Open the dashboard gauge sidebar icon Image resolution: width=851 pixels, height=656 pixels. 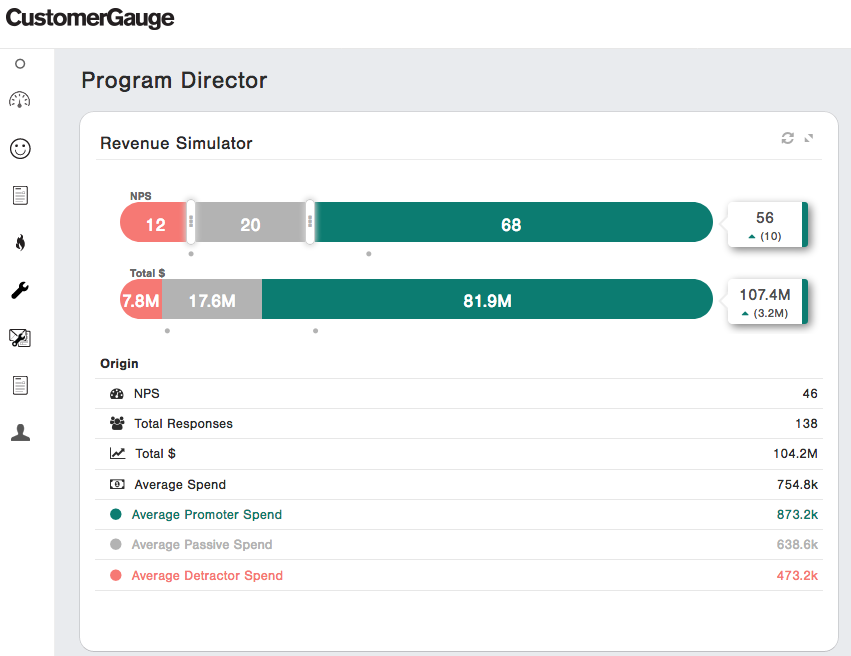point(20,100)
